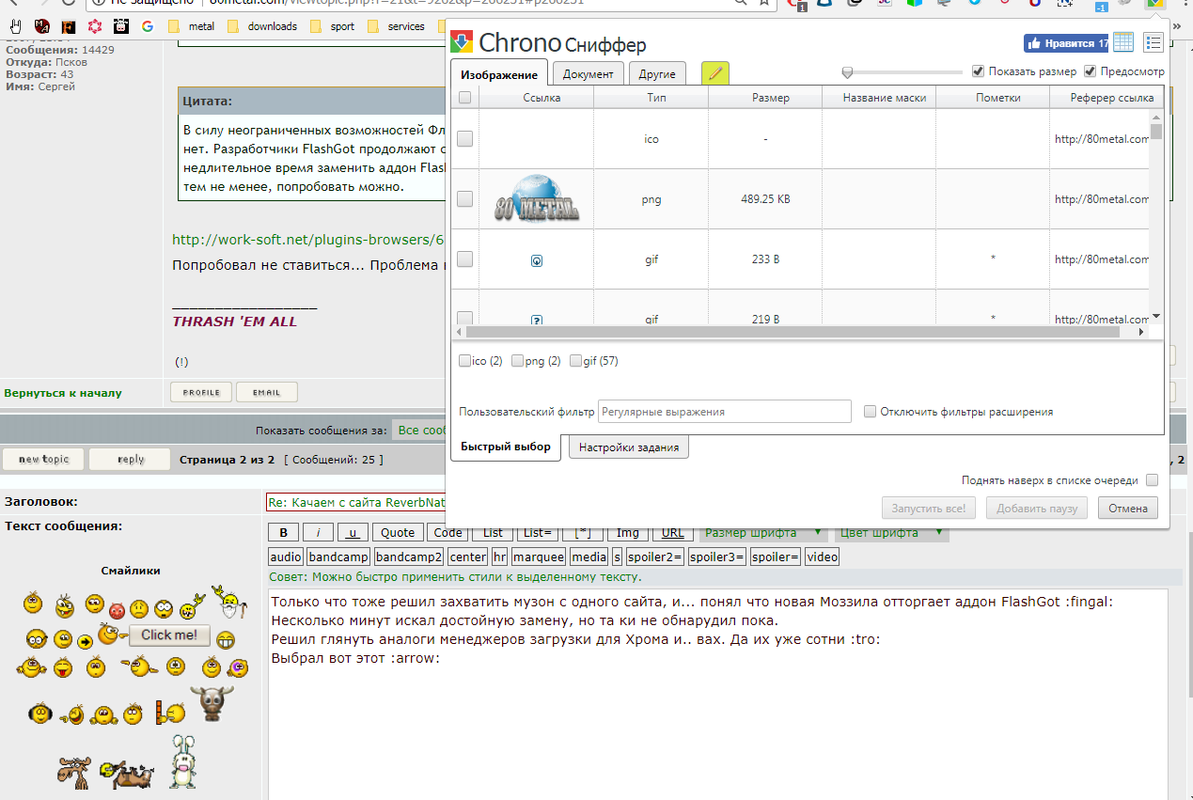Click the table's vertical scrollbar thumb
This screenshot has height=800, width=1193.
[1156, 131]
